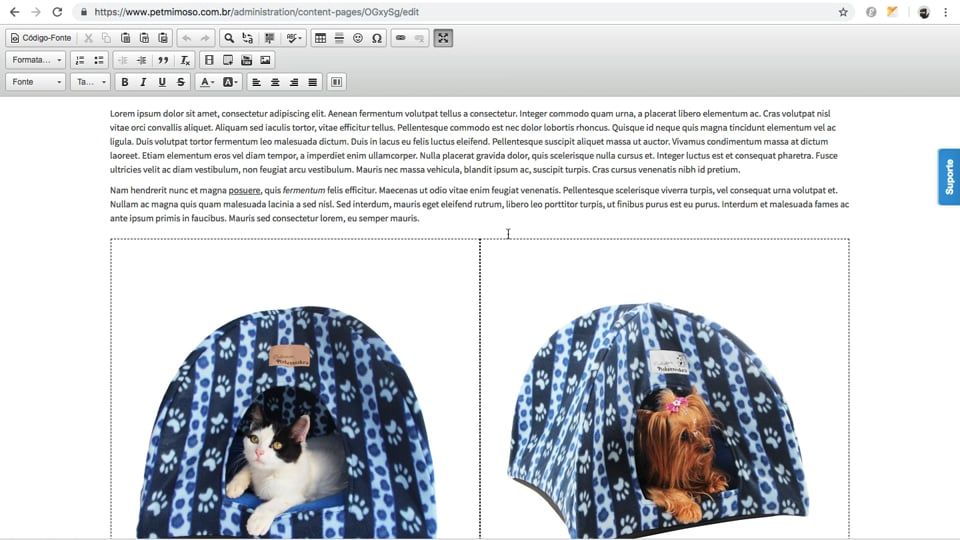The height and width of the screenshot is (540, 960).
Task: Click the insert Image icon
Action: point(265,60)
